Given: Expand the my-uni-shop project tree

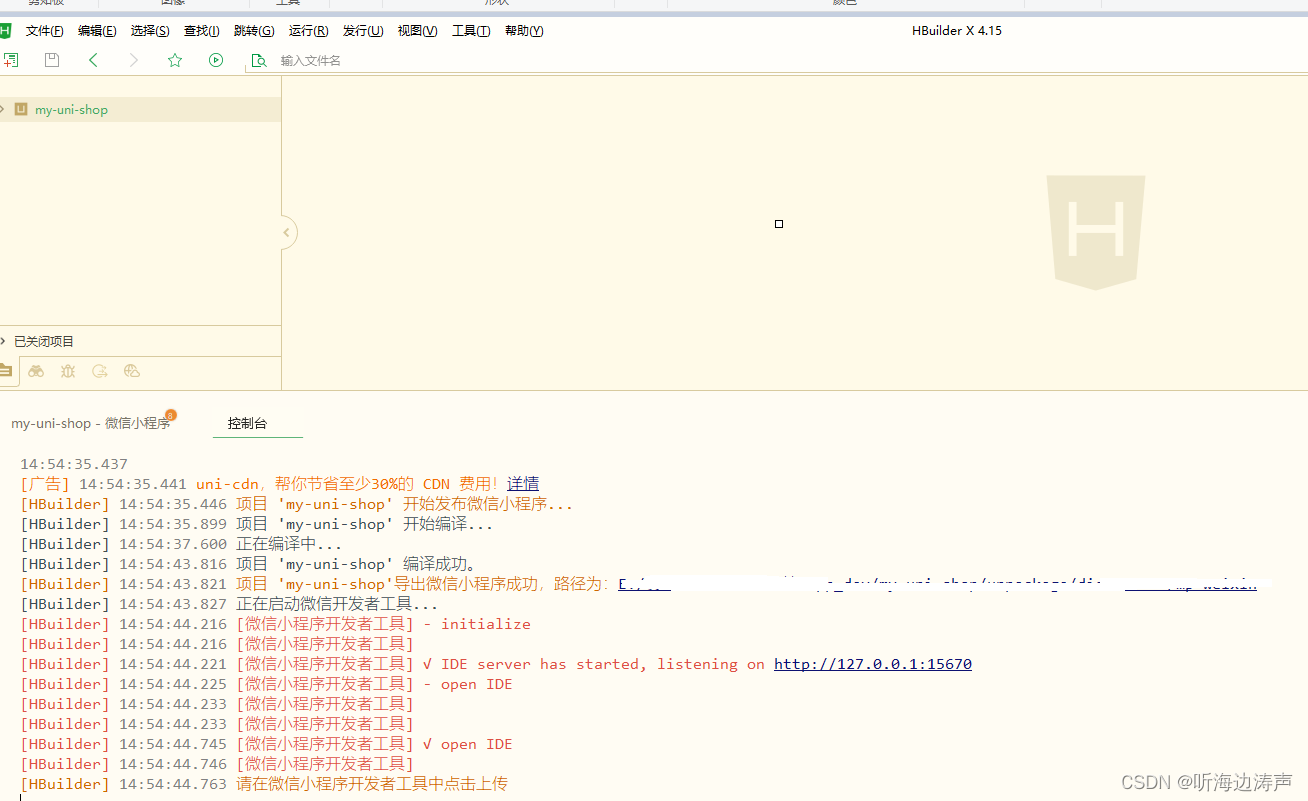Looking at the screenshot, I should point(2,109).
